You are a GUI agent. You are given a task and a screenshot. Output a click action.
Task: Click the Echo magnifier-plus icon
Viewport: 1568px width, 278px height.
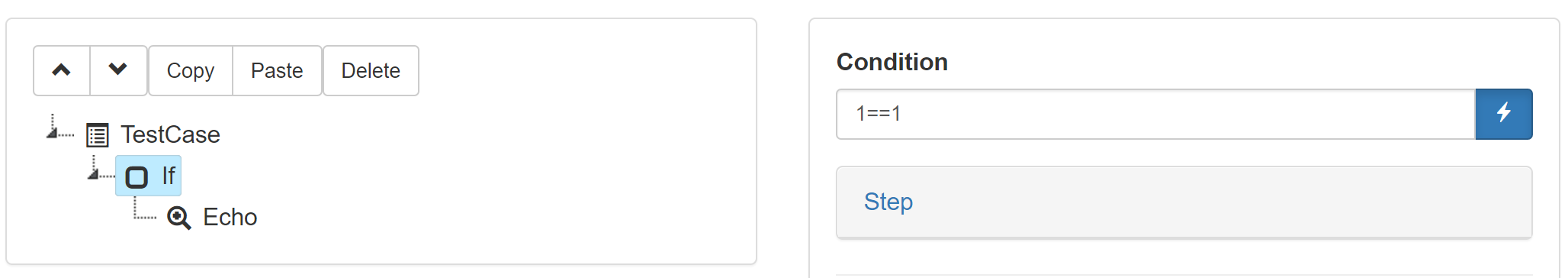coord(178,218)
